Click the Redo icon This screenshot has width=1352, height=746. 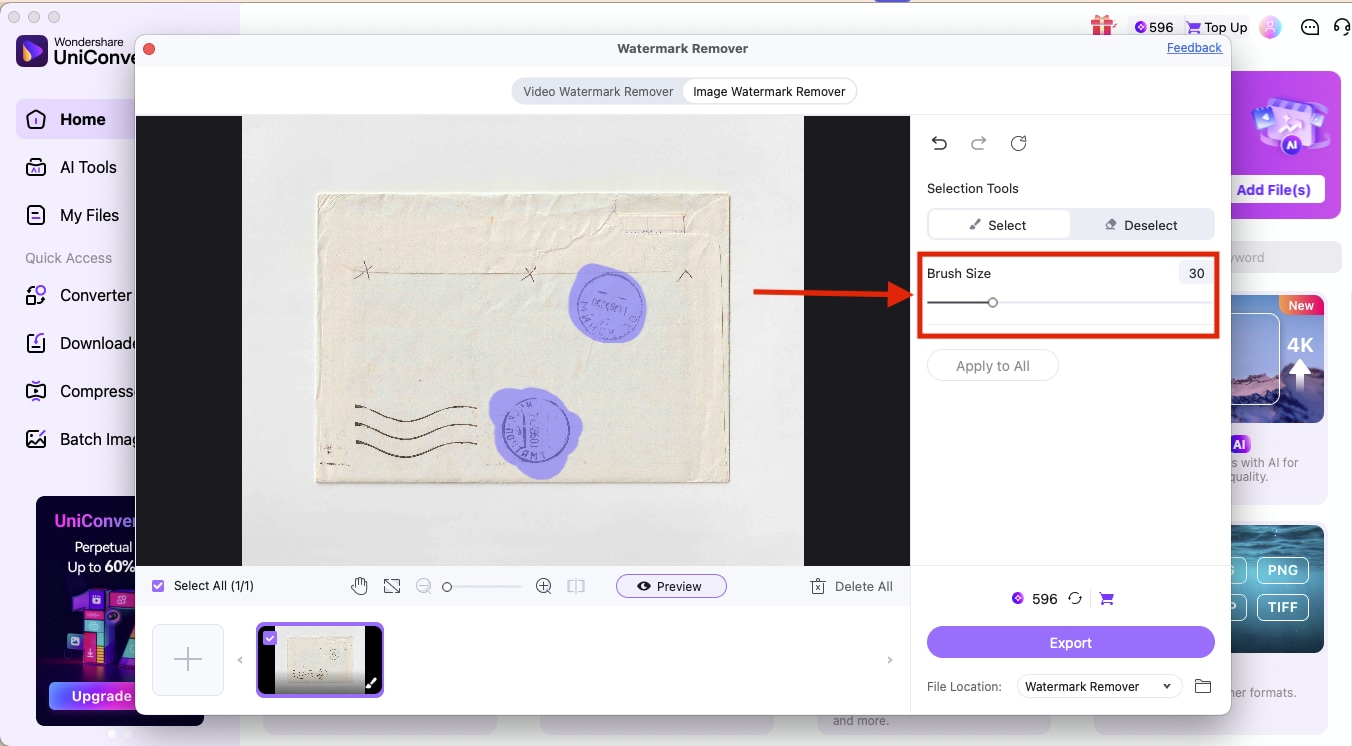click(979, 143)
